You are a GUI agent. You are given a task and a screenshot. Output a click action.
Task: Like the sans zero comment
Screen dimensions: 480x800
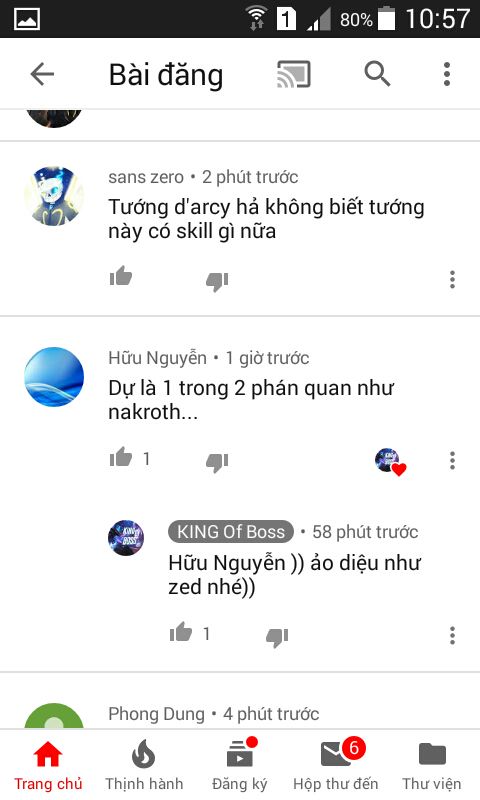tap(121, 278)
